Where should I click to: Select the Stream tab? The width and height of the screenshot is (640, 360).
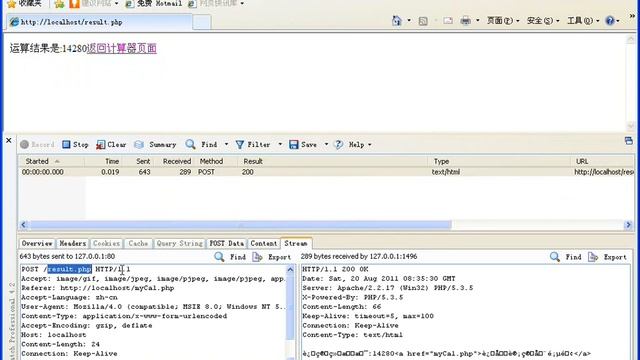296,243
